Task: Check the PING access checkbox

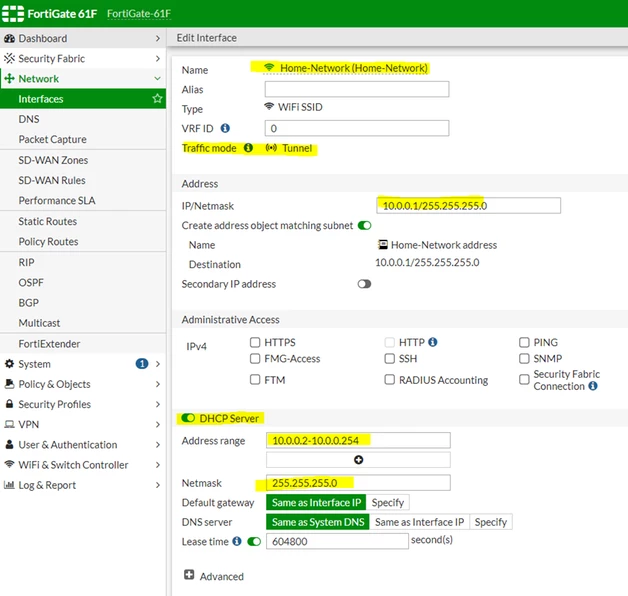Action: point(524,342)
